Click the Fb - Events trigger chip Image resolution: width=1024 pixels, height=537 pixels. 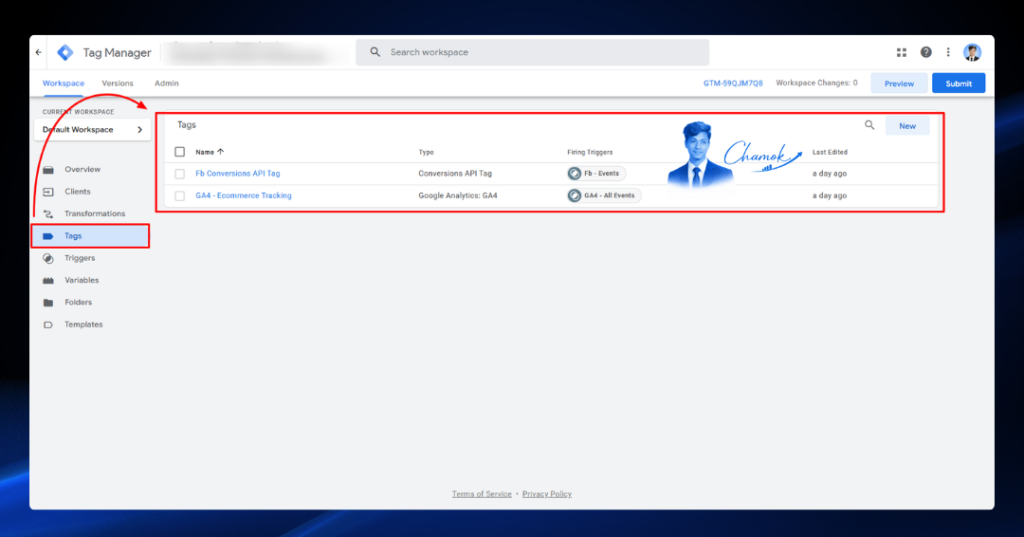[596, 174]
